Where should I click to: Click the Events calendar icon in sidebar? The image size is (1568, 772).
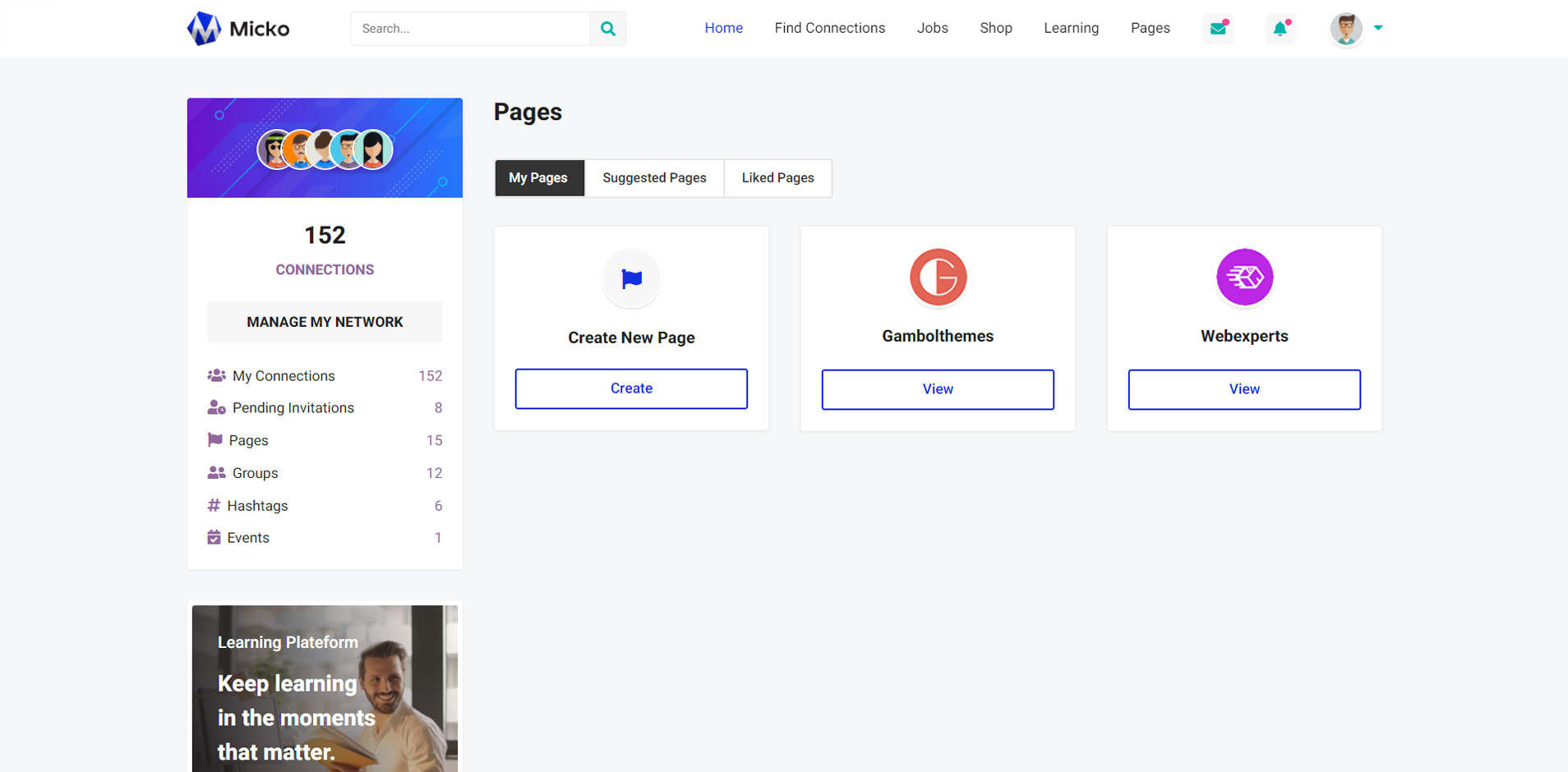pos(214,537)
